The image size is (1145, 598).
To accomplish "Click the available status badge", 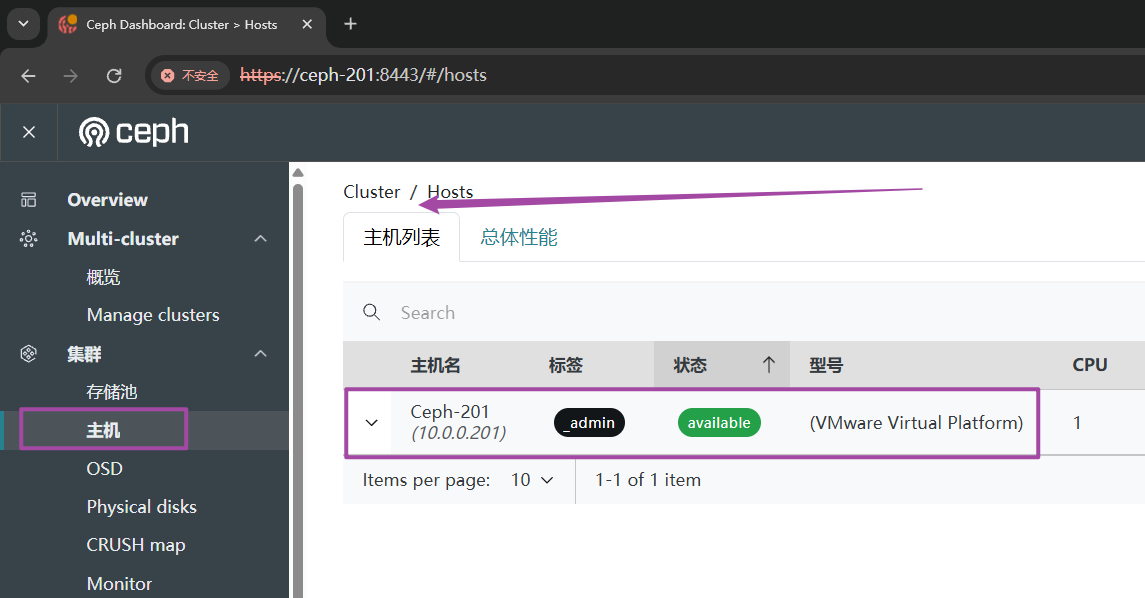I will click(x=719, y=423).
